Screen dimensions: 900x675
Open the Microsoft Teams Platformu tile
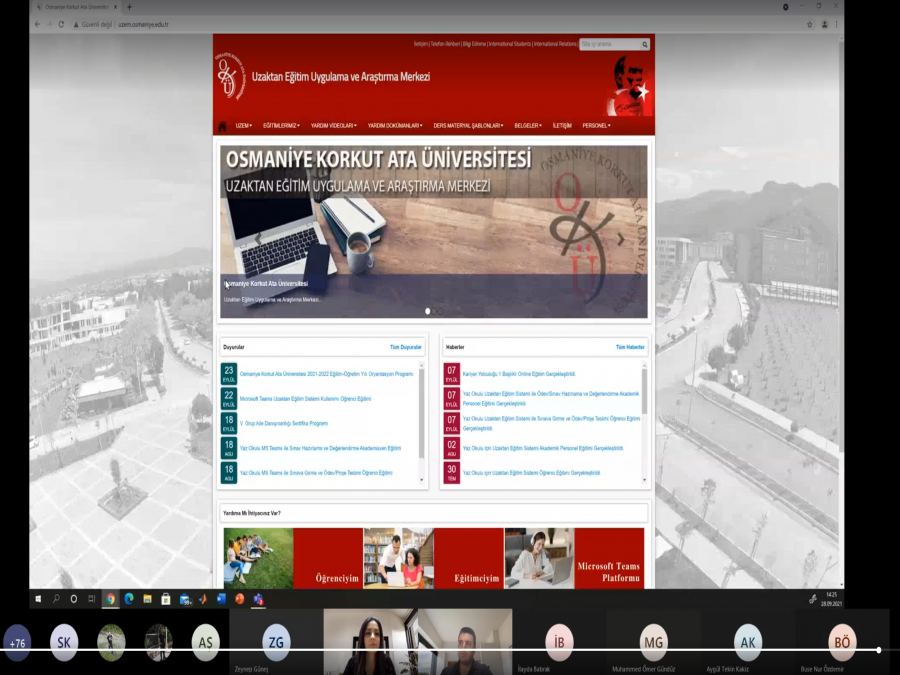click(609, 558)
